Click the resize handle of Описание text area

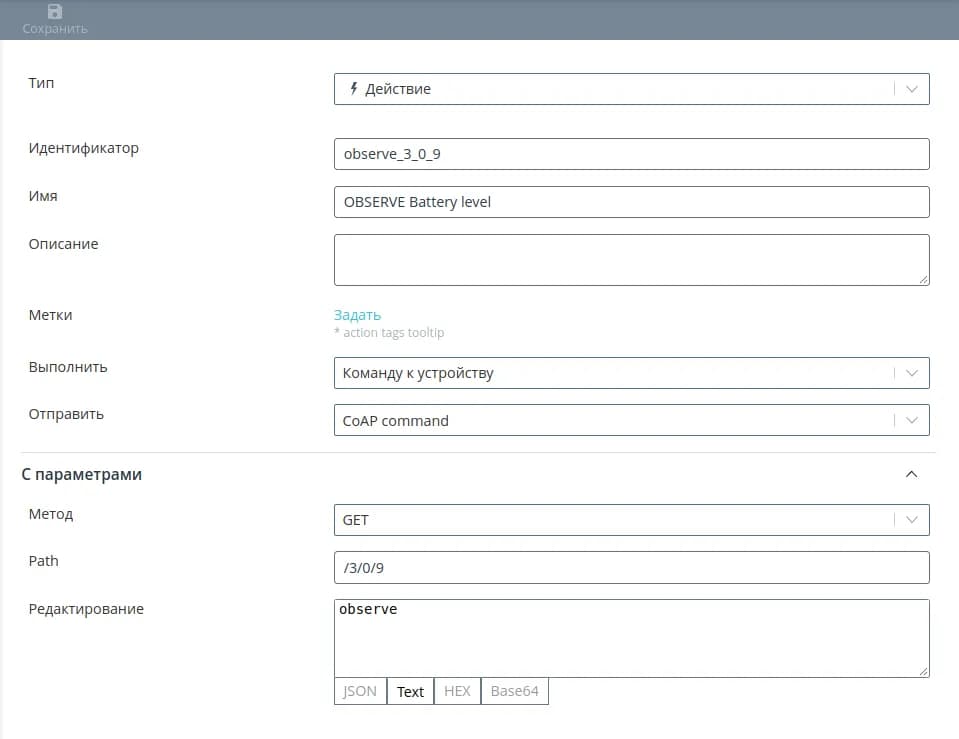(x=923, y=279)
